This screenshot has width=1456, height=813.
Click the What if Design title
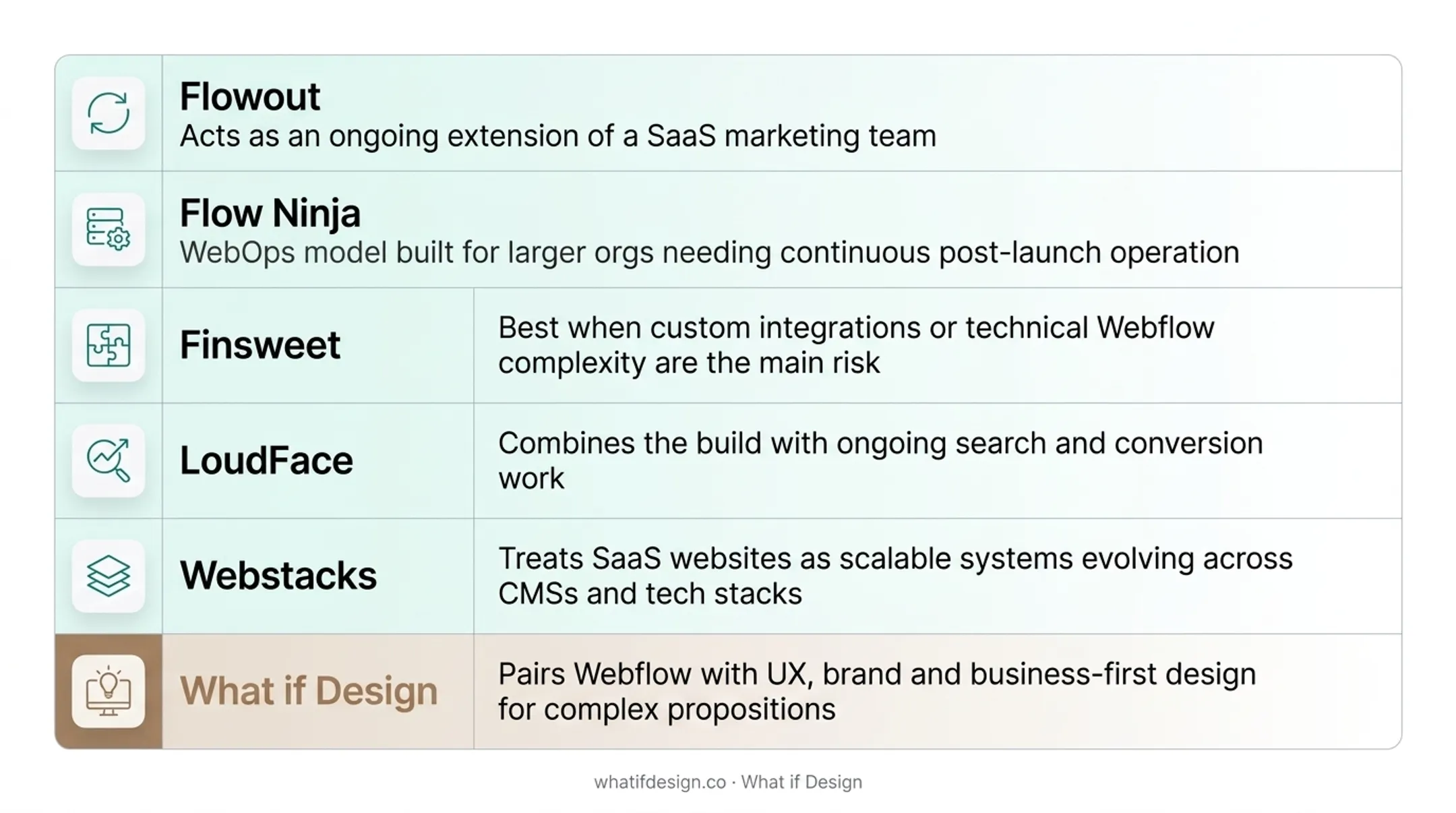[x=309, y=692]
